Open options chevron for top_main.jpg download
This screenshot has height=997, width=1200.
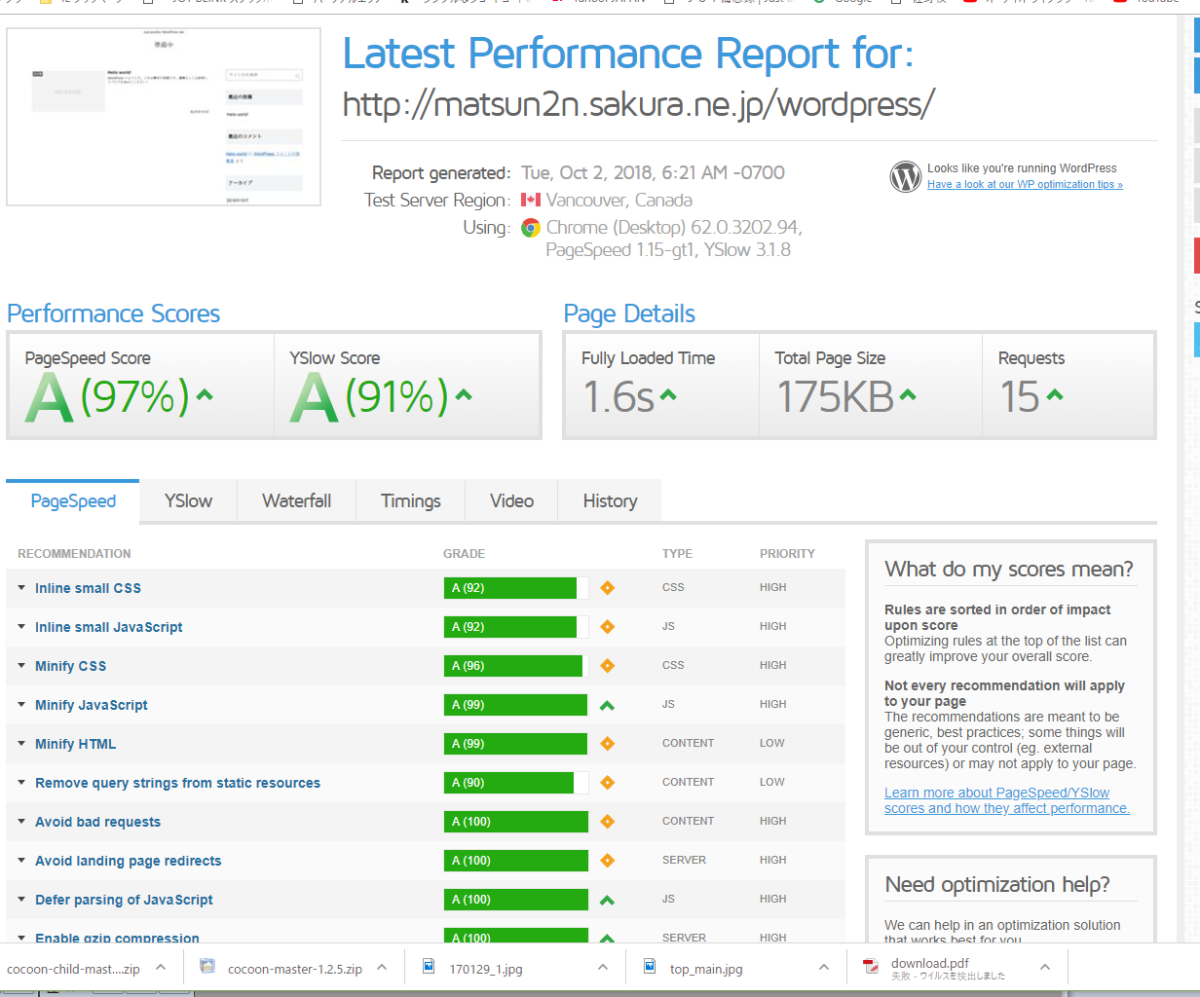(x=824, y=967)
